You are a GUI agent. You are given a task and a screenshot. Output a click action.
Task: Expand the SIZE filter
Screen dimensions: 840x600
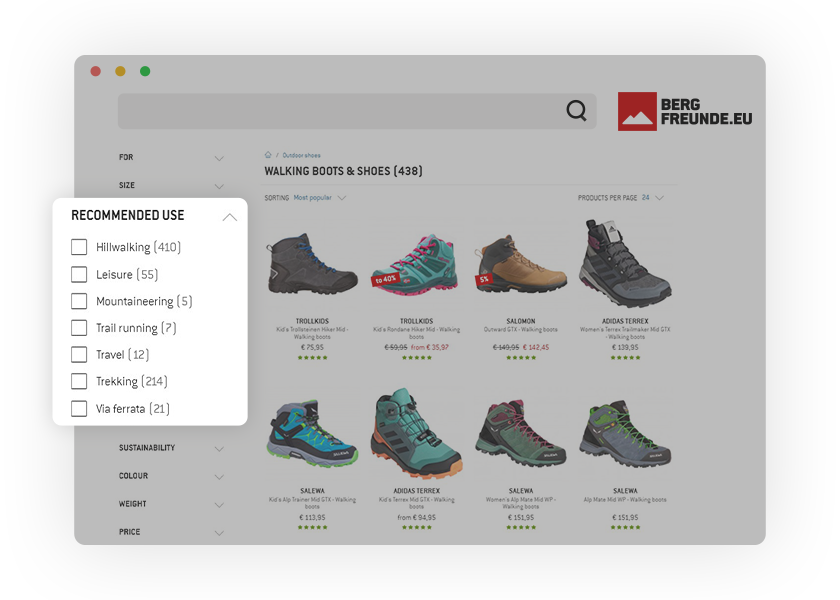pos(219,186)
